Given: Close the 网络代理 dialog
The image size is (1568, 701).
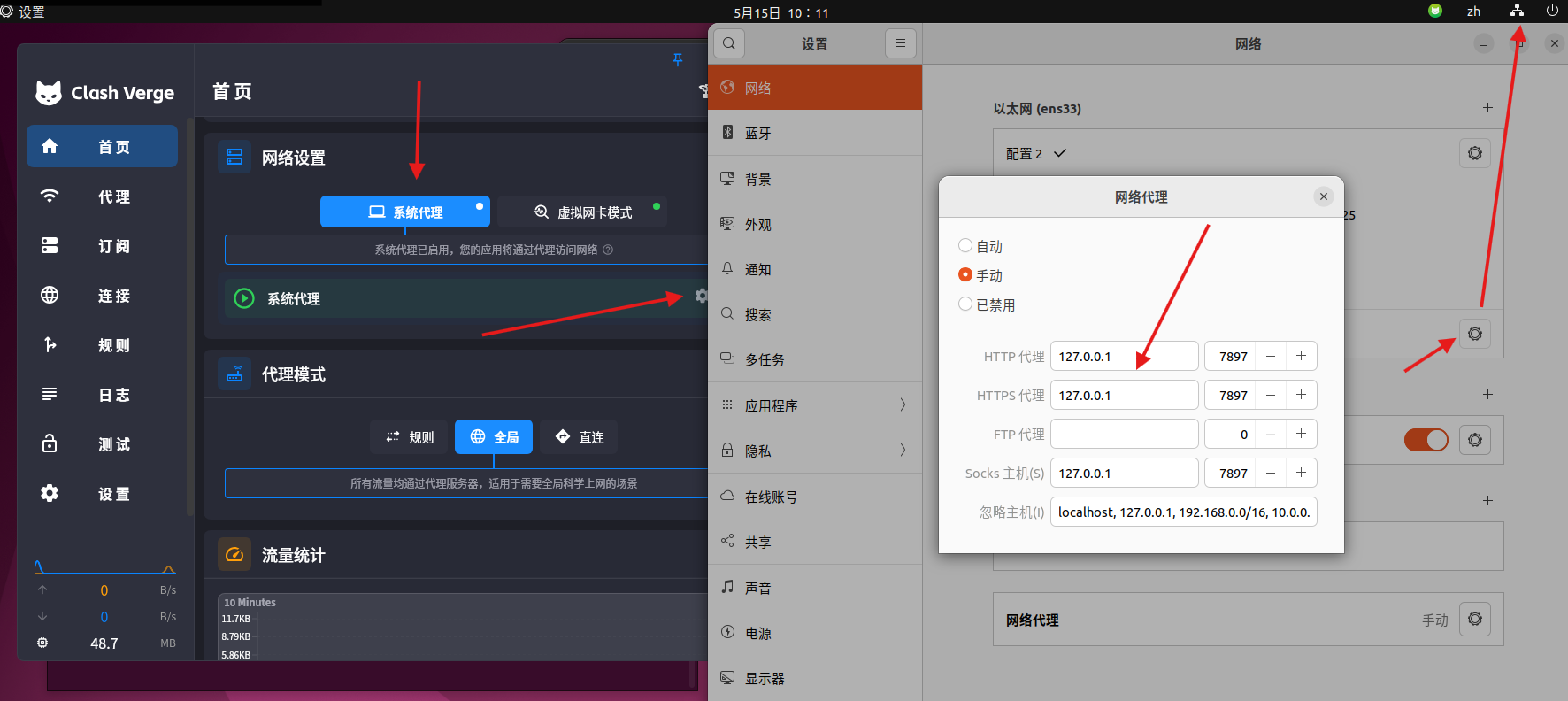Looking at the screenshot, I should (1323, 196).
